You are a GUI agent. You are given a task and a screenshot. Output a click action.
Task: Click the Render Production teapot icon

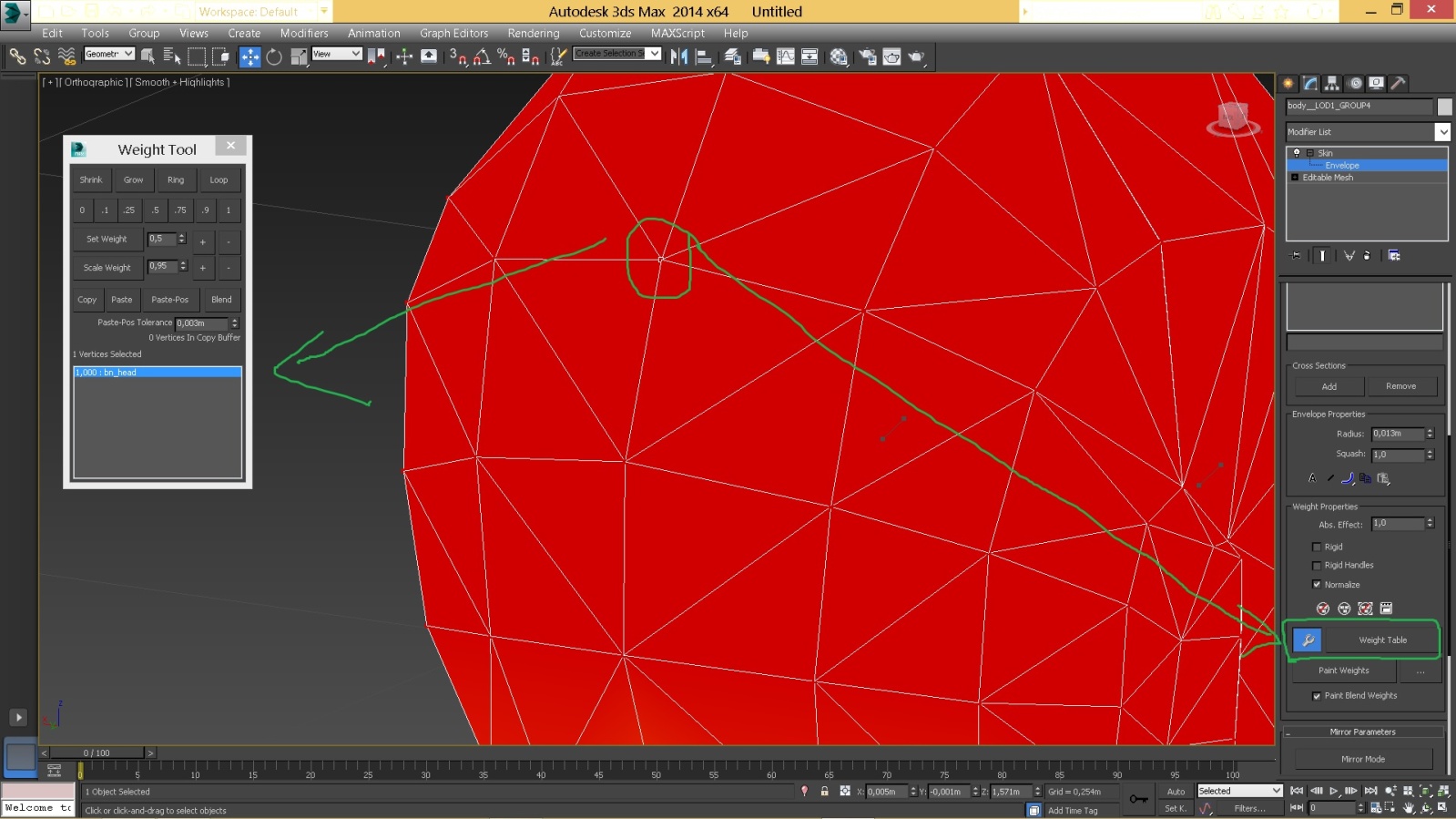point(916,56)
